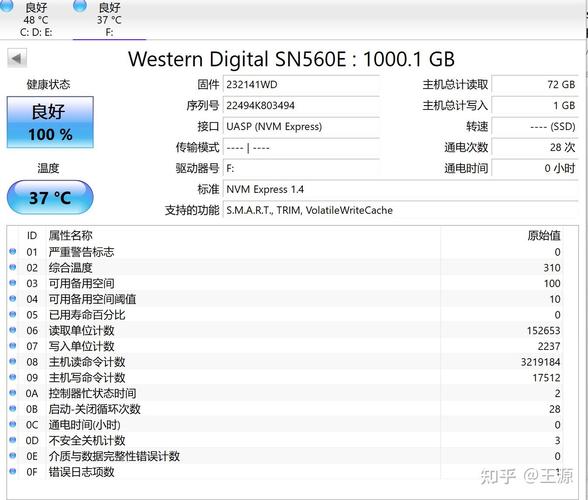
Task: Click the 原始值 column header
Action: (544, 236)
